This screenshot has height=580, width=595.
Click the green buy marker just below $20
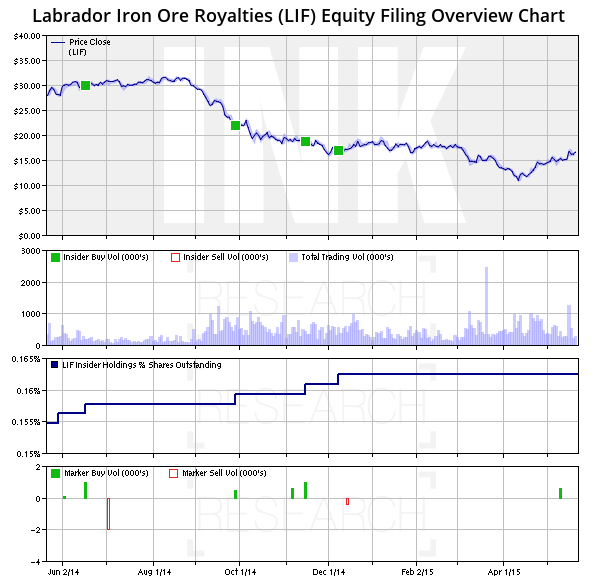point(305,142)
